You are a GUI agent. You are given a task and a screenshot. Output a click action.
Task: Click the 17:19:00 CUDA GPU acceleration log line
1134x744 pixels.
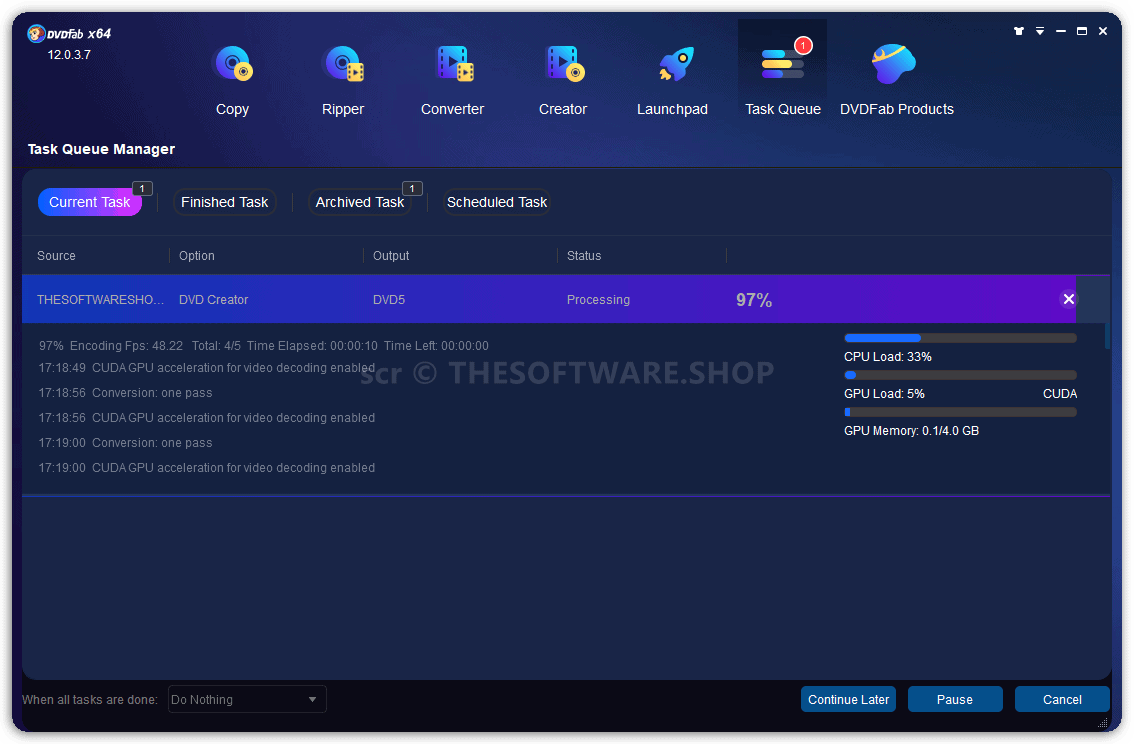pos(207,468)
